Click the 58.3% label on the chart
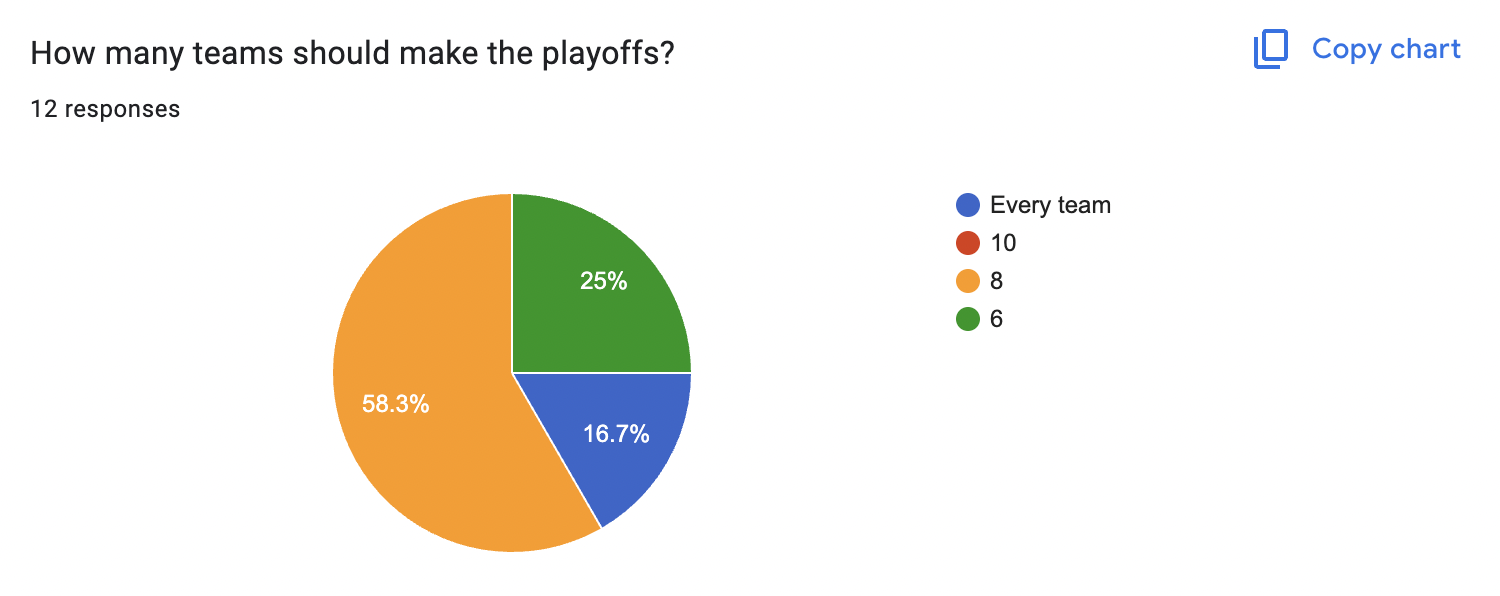 (396, 406)
